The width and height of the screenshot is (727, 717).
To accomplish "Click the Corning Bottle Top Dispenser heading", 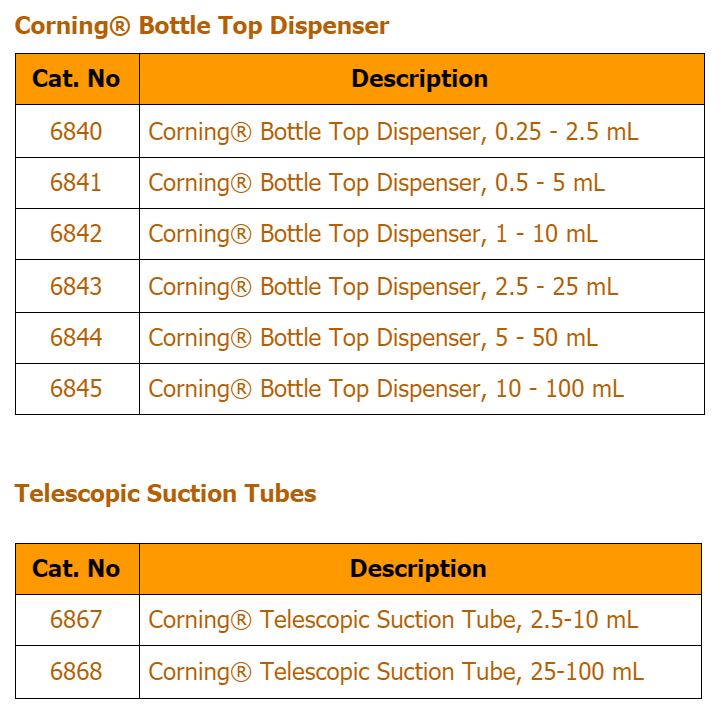I will click(x=202, y=26).
